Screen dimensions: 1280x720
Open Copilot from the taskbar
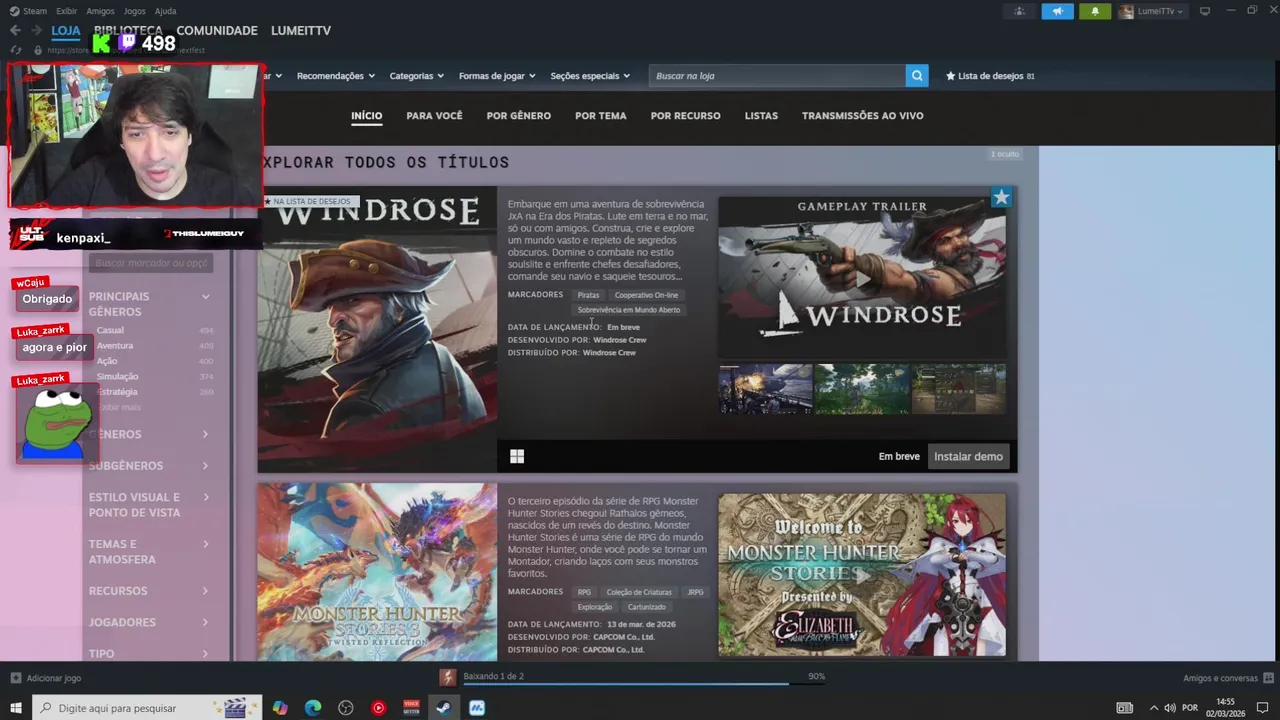point(280,708)
